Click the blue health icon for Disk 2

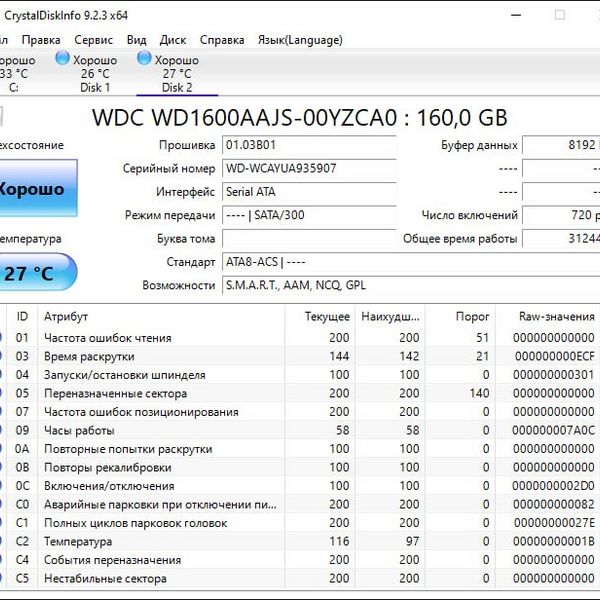coord(144,58)
